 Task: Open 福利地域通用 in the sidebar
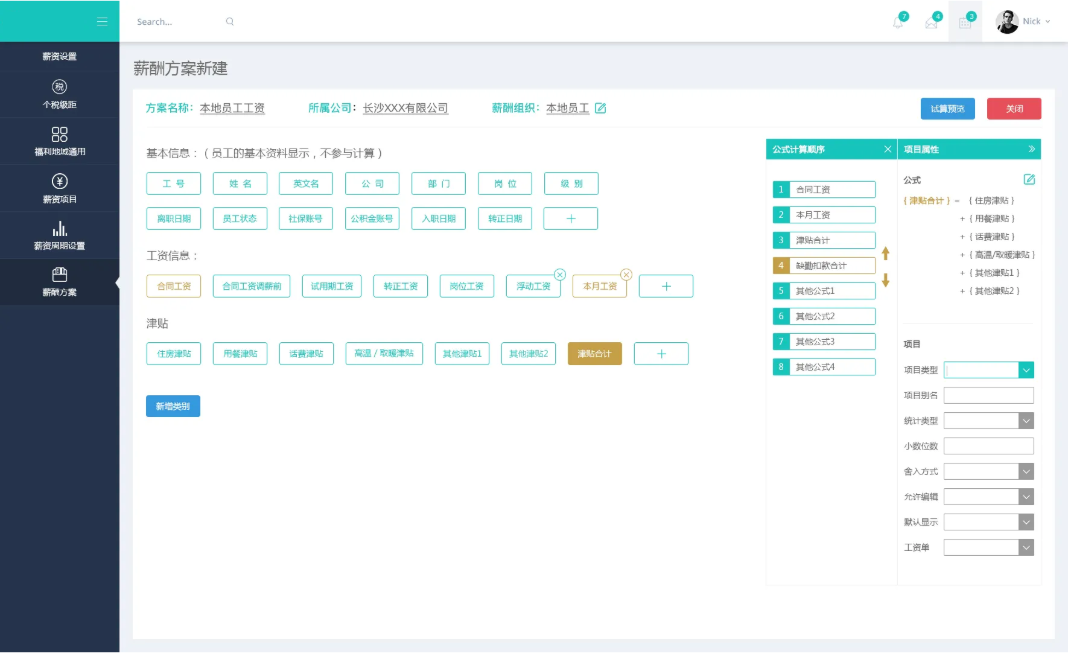pos(59,141)
